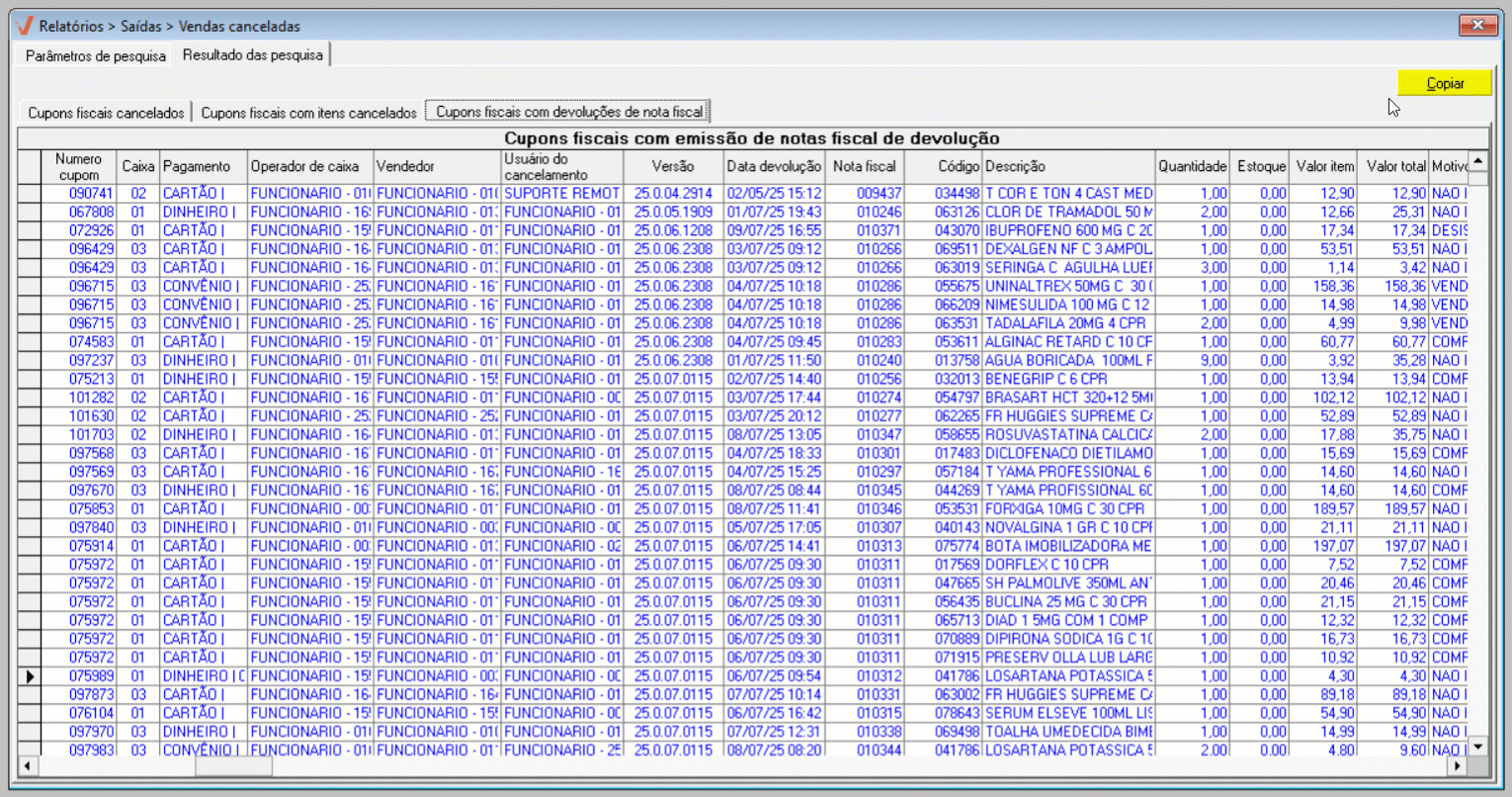Select the Resultado das pesquisa tab
The height and width of the screenshot is (797, 1512).
point(252,55)
